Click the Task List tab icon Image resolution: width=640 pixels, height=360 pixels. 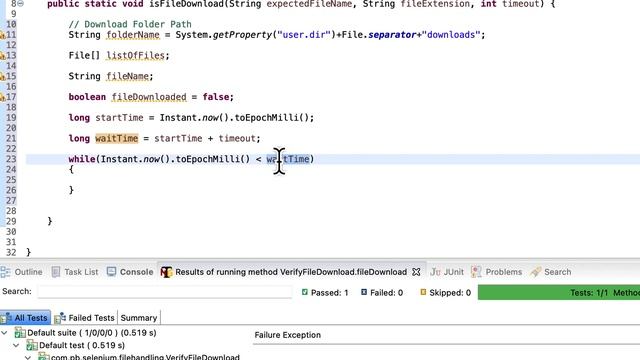56,272
